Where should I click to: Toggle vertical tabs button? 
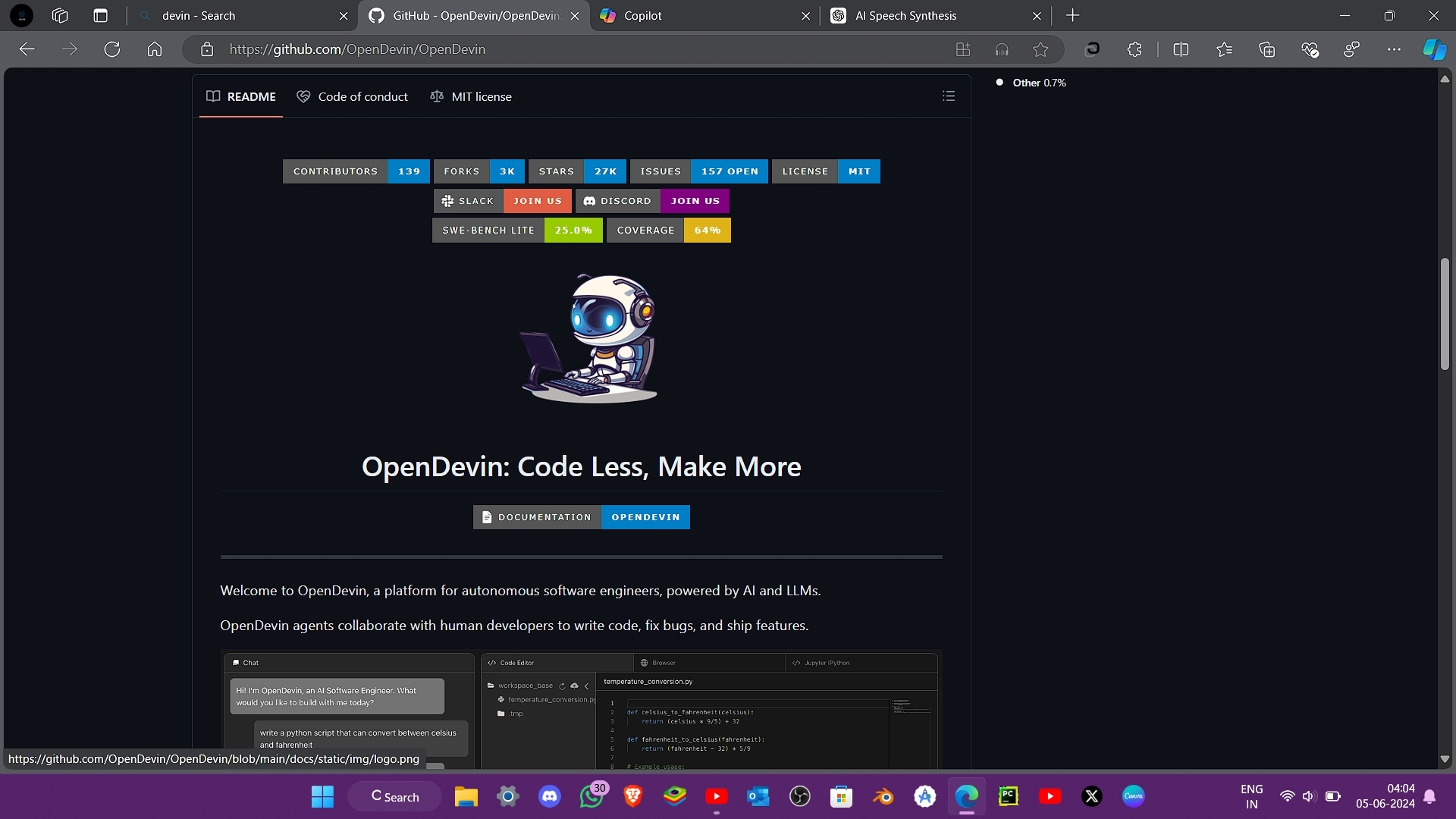[x=100, y=15]
